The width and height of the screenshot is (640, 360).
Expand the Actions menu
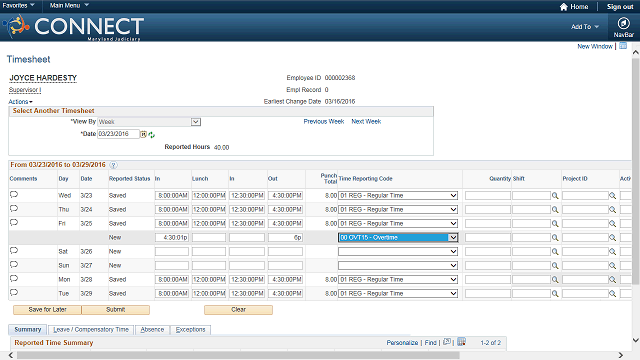coord(20,102)
